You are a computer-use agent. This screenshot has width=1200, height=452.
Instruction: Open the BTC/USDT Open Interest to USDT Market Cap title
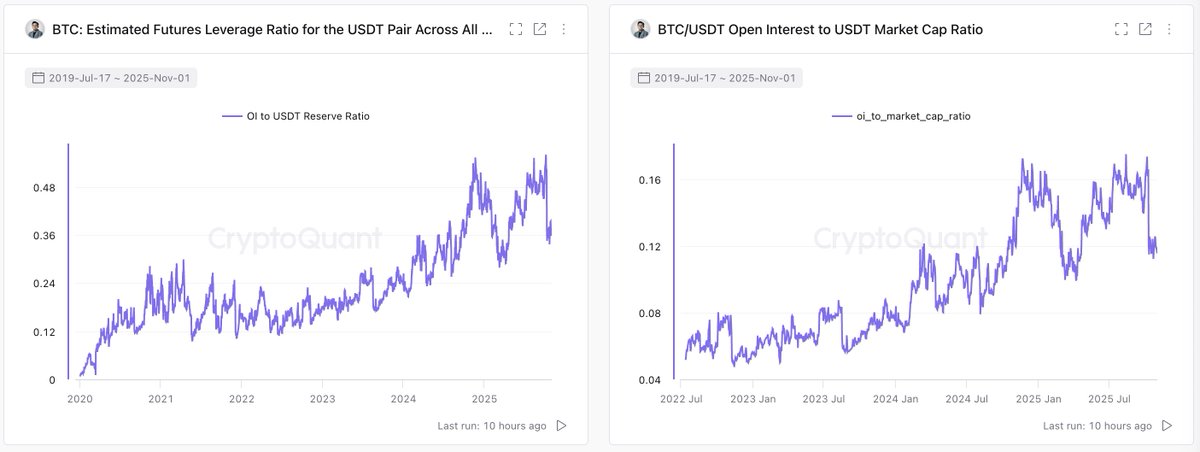(x=820, y=30)
